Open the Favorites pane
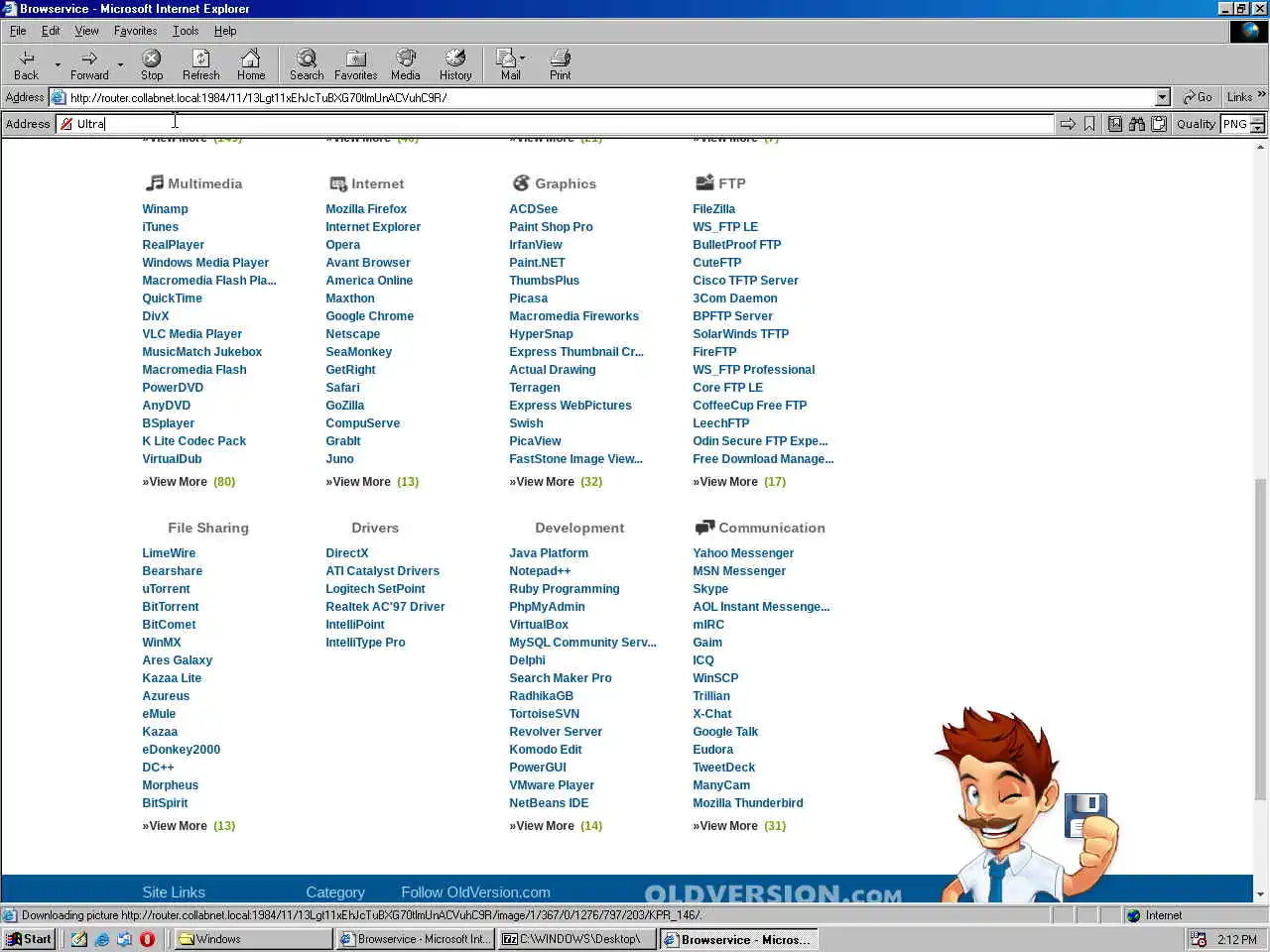The image size is (1270, 952). [356, 64]
